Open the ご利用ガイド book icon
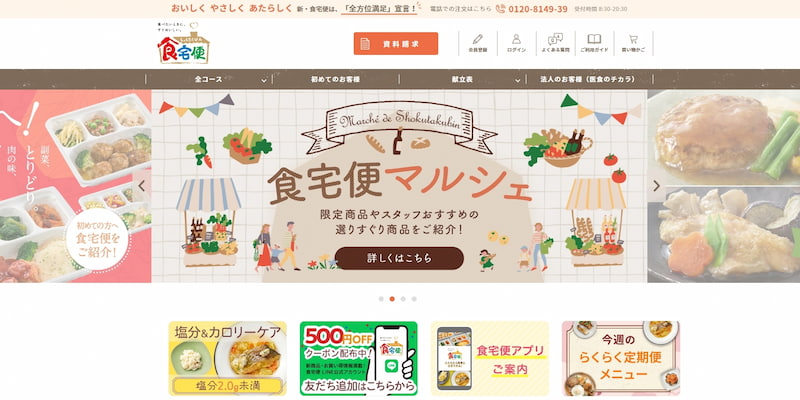The height and width of the screenshot is (400, 800). (594, 39)
